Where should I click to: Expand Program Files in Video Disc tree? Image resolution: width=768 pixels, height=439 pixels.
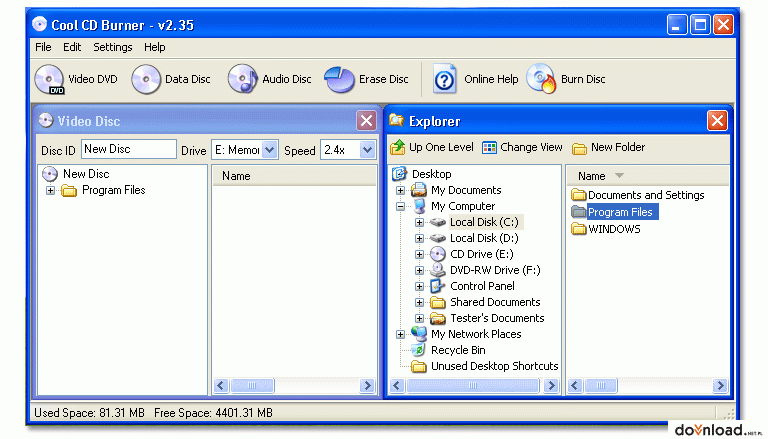[x=50, y=190]
